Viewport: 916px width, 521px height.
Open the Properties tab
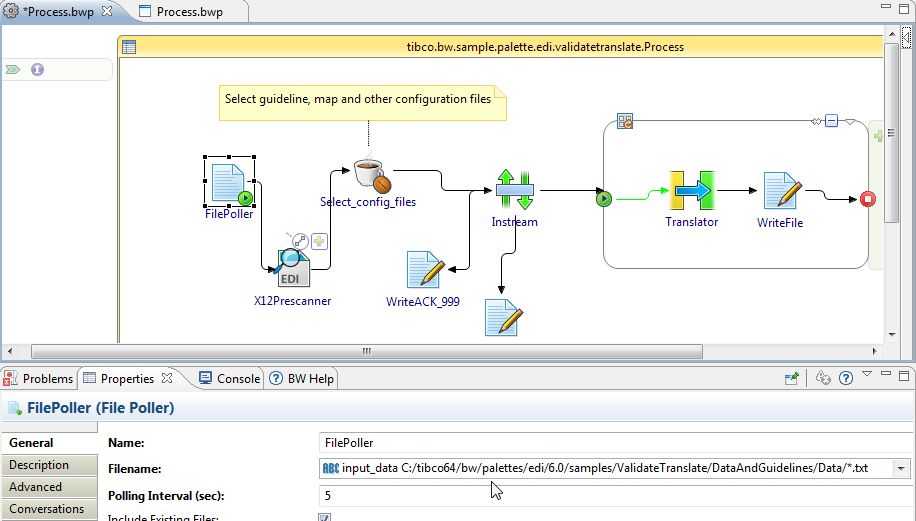pyautogui.click(x=127, y=378)
